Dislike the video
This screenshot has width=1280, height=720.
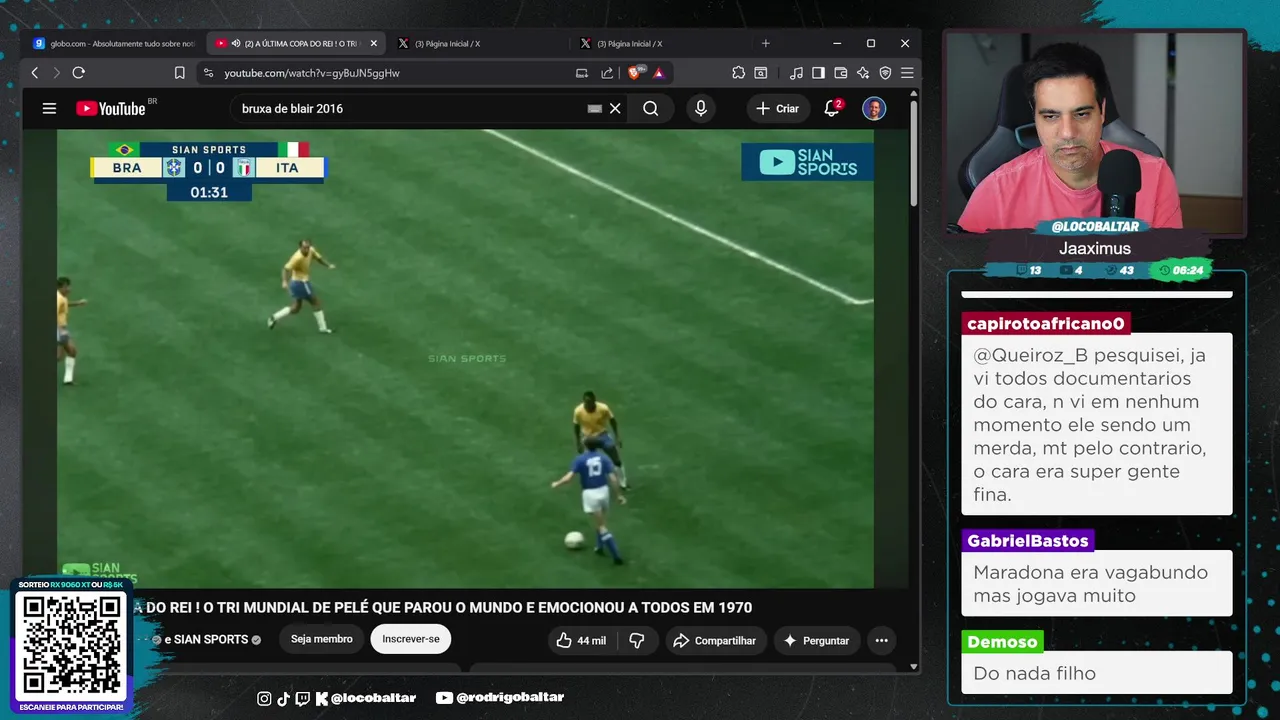click(x=637, y=640)
